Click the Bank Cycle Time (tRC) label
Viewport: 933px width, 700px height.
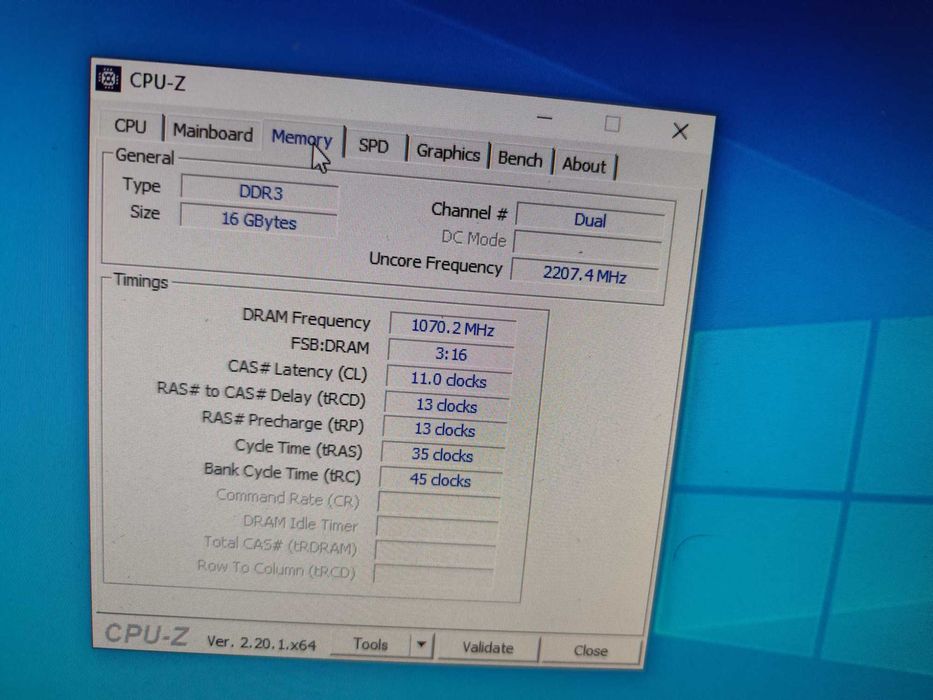click(x=282, y=473)
